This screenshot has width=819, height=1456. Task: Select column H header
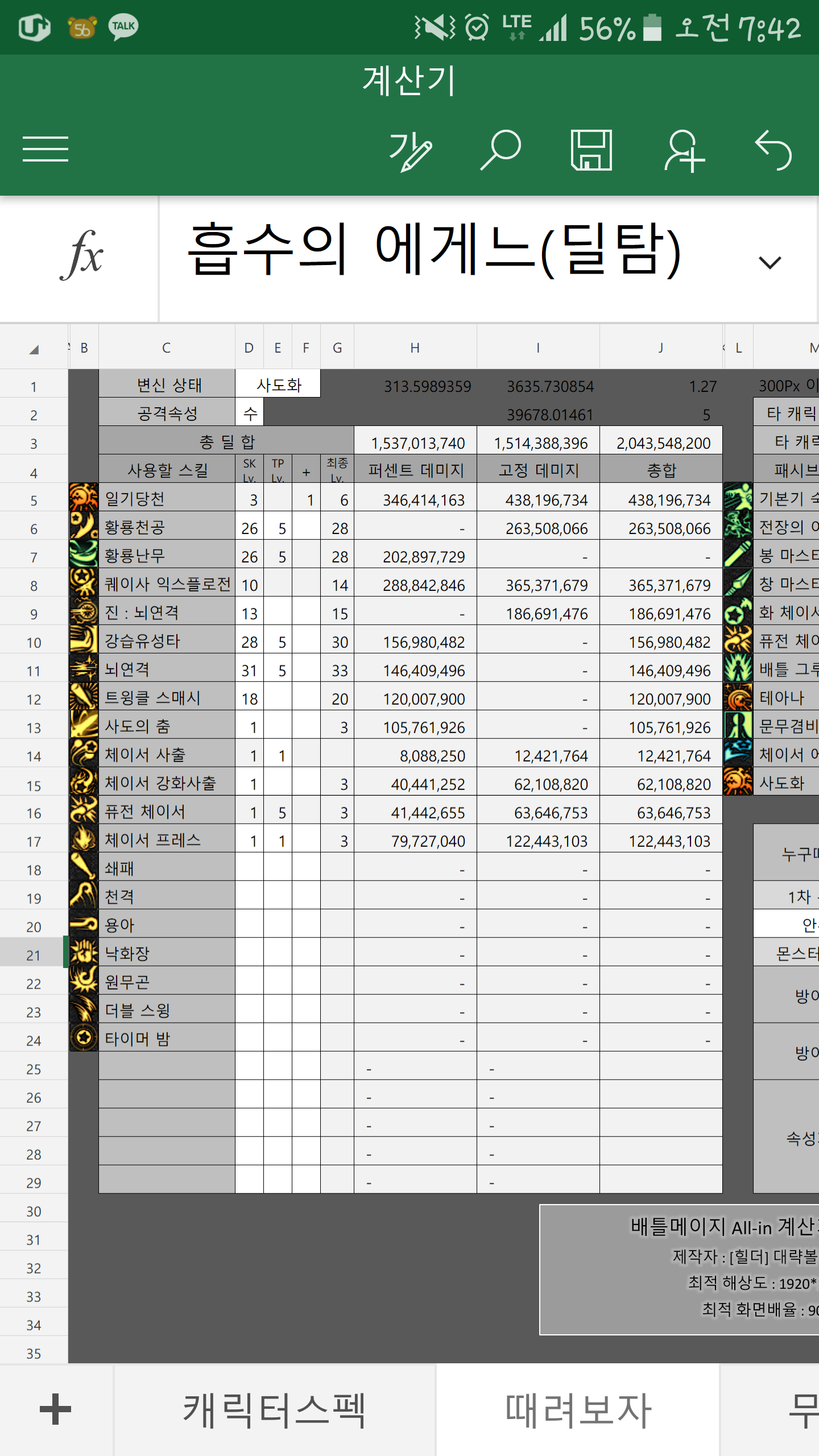pos(415,348)
